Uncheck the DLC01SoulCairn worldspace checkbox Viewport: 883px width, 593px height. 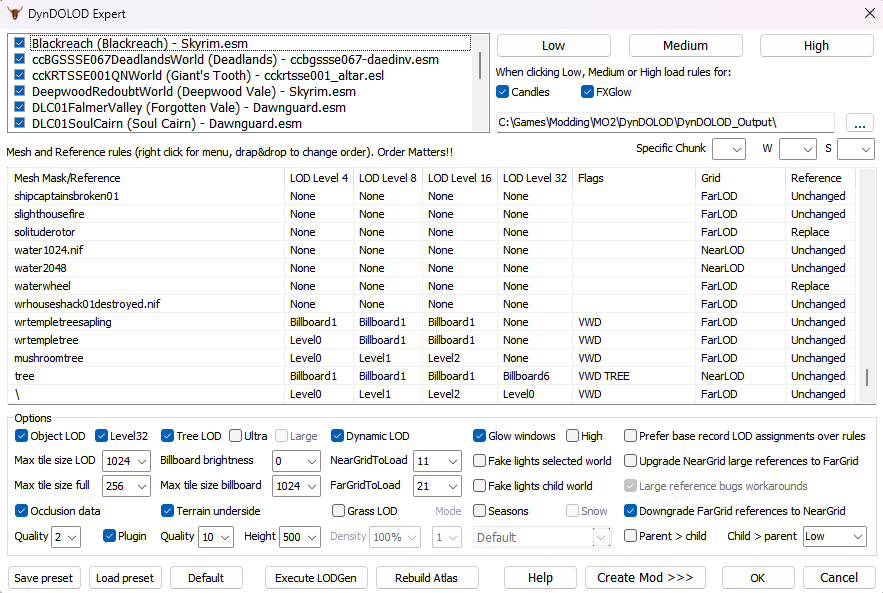[x=20, y=123]
